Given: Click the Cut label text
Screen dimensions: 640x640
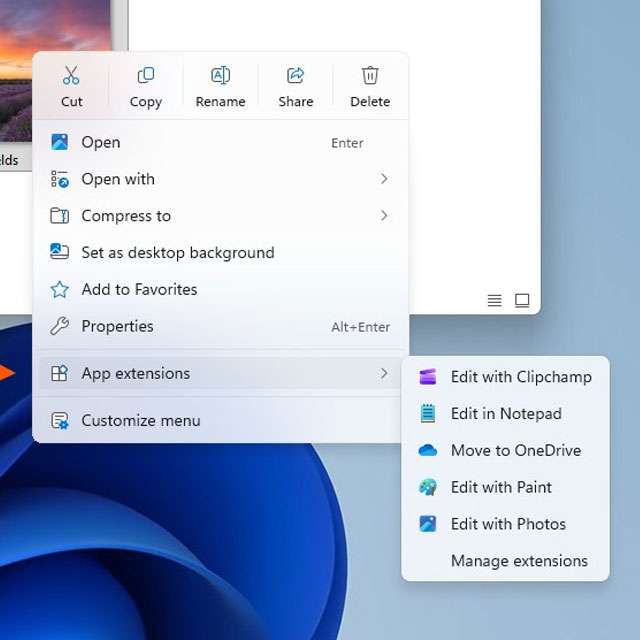Looking at the screenshot, I should coord(72,101).
